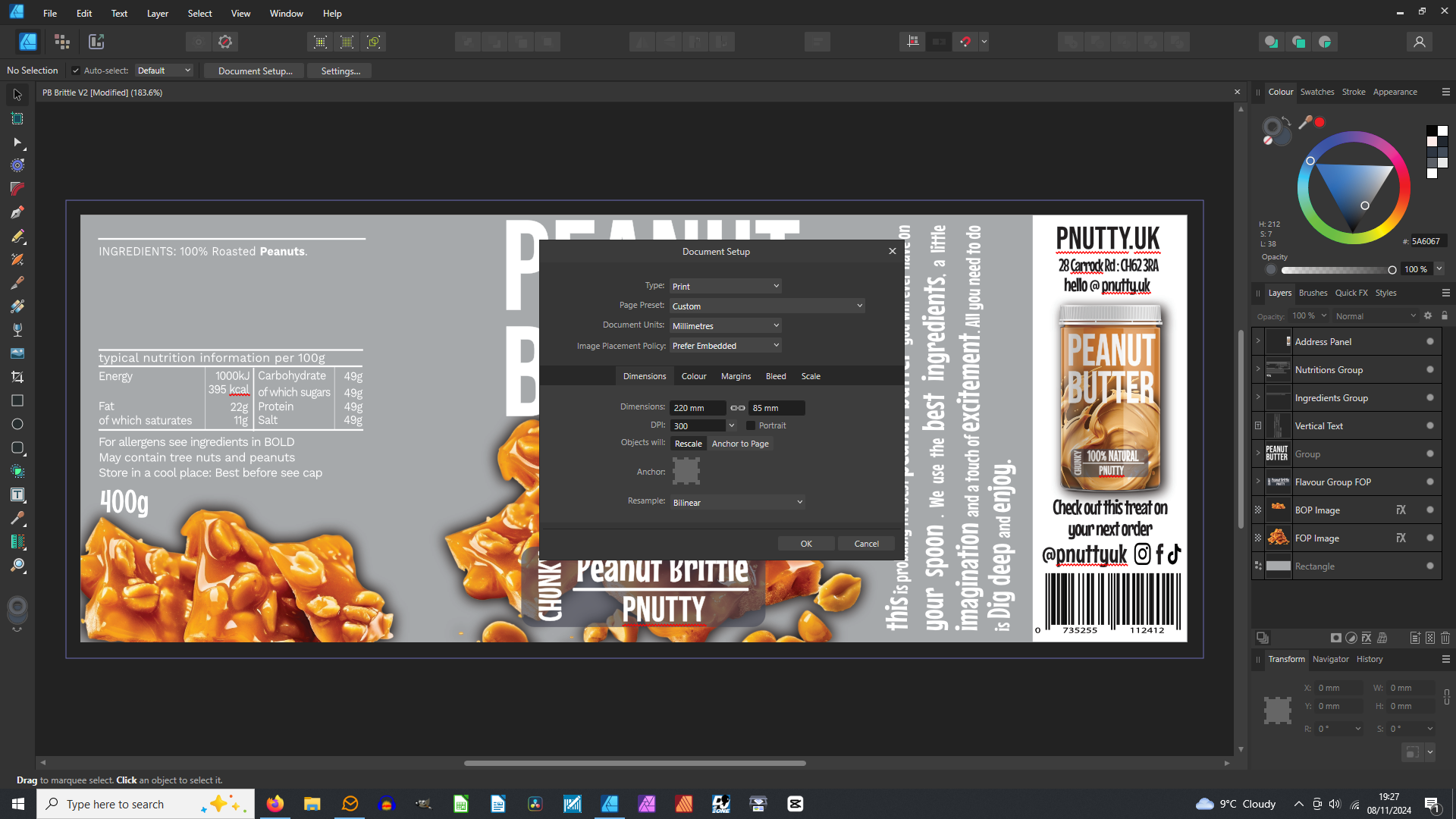Select the Pen tool
The width and height of the screenshot is (1456, 819).
(x=17, y=212)
